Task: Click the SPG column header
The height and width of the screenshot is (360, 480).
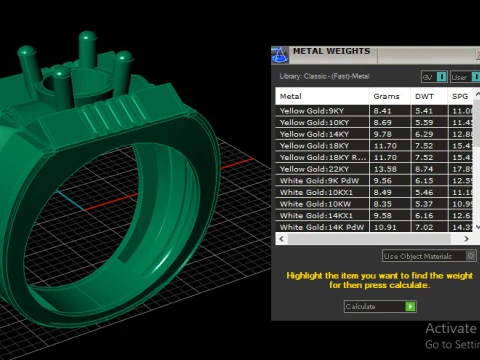Action: (461, 96)
